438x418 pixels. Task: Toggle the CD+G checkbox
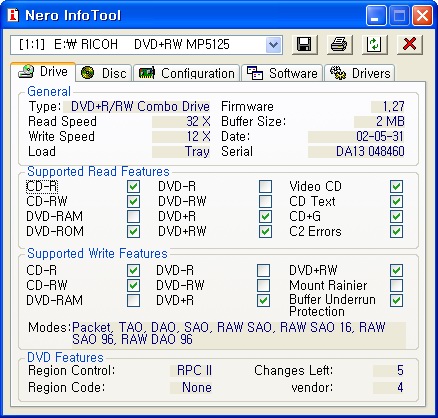click(396, 217)
